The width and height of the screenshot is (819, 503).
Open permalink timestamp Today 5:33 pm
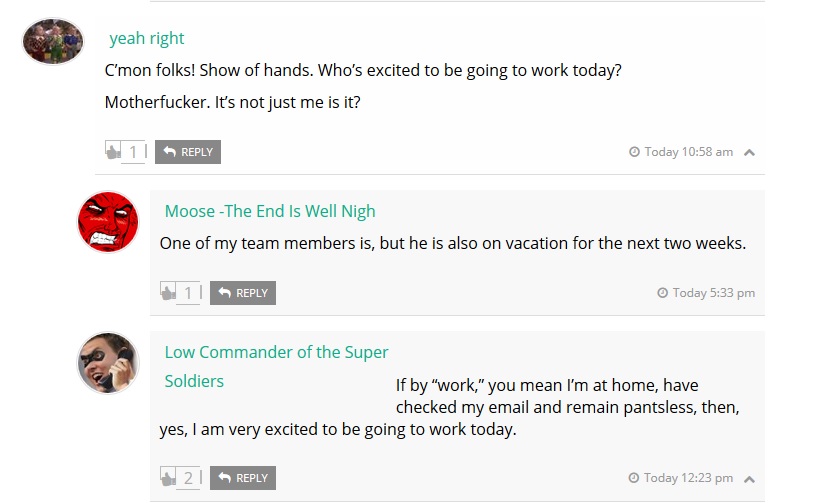[x=713, y=293]
